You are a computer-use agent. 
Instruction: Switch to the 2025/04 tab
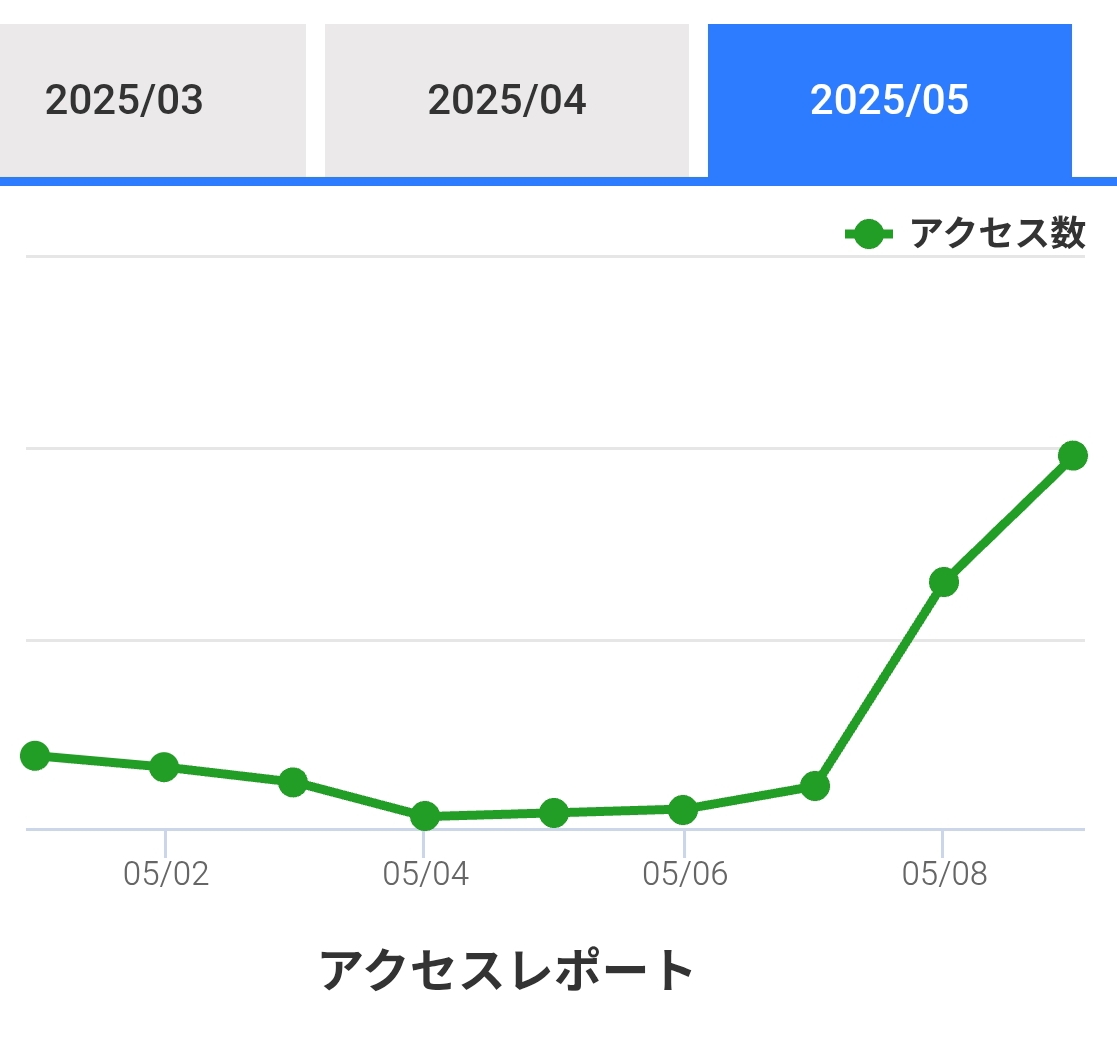(x=506, y=100)
